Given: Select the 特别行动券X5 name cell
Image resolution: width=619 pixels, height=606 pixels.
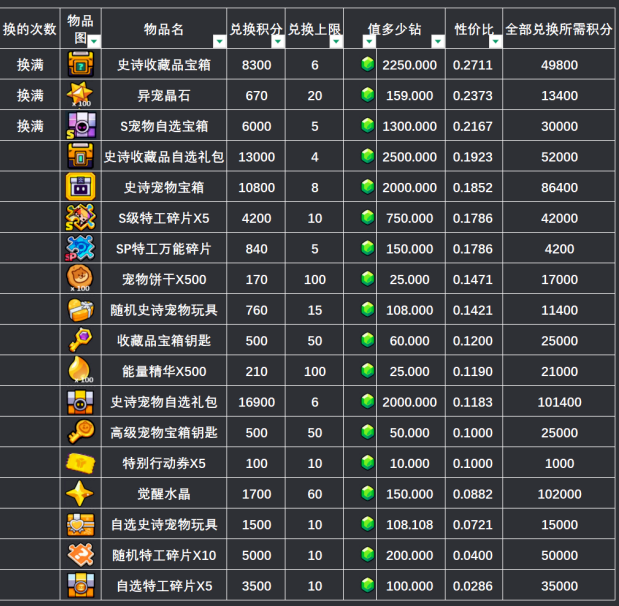Looking at the screenshot, I should [164, 463].
